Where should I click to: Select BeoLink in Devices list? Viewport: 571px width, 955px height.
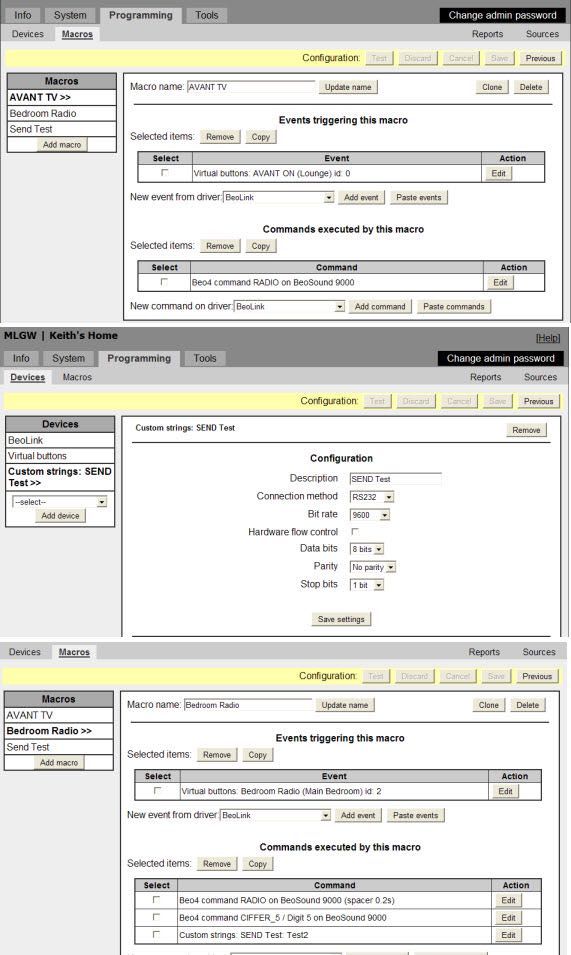(60, 440)
